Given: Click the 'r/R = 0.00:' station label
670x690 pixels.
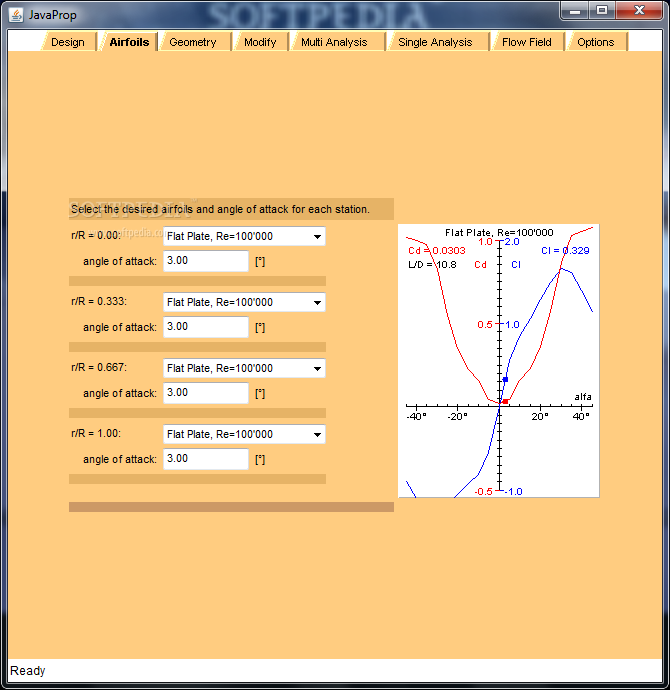Looking at the screenshot, I should (96, 235).
